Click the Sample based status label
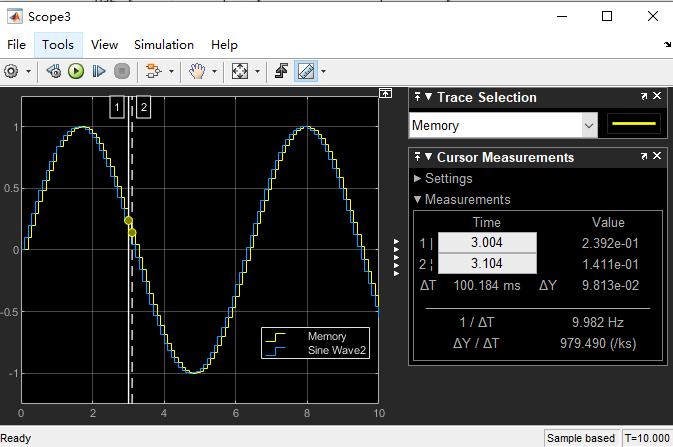 tap(581, 438)
